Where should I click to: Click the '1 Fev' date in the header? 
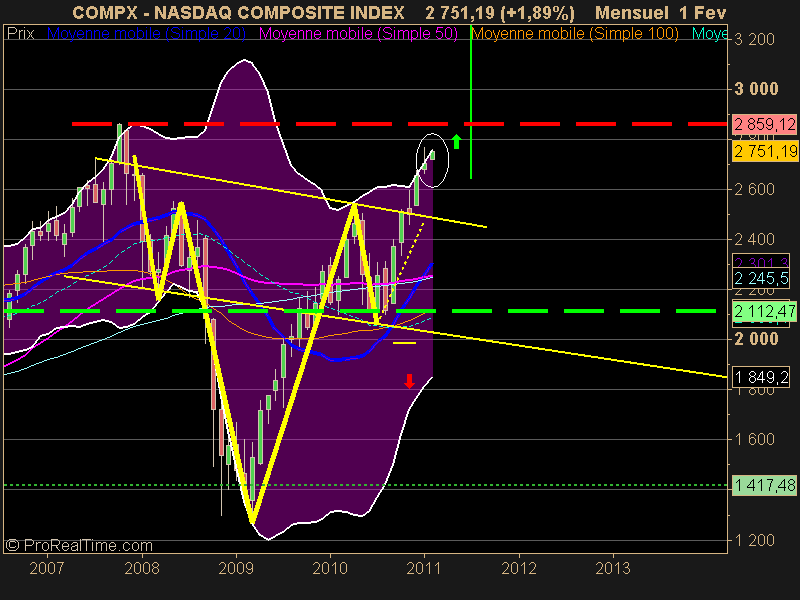[x=703, y=12]
